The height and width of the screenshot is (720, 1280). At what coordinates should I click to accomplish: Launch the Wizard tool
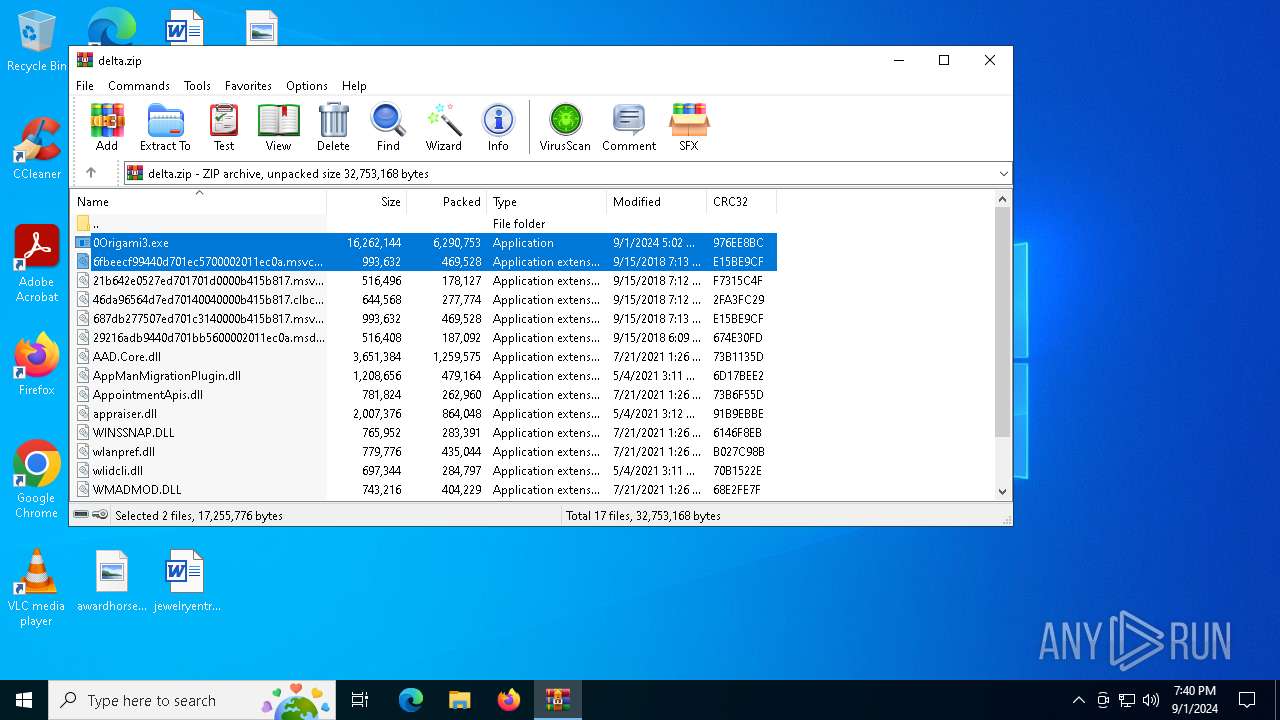[x=443, y=127]
